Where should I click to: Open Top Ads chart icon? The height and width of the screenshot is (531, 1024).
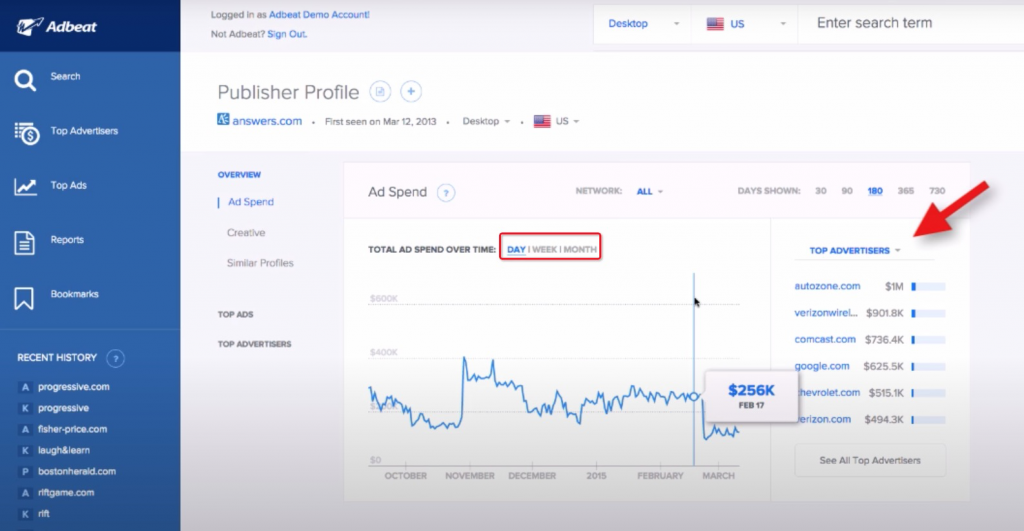point(25,187)
